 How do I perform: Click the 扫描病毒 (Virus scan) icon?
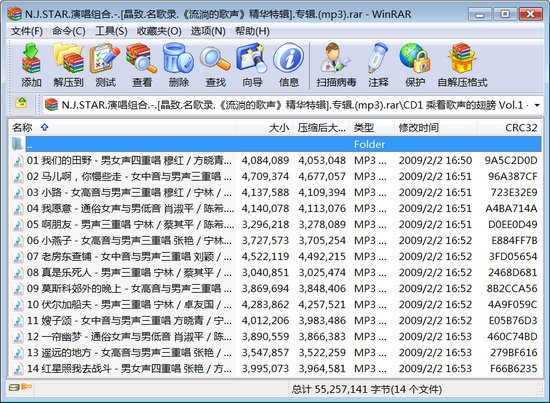[336, 58]
